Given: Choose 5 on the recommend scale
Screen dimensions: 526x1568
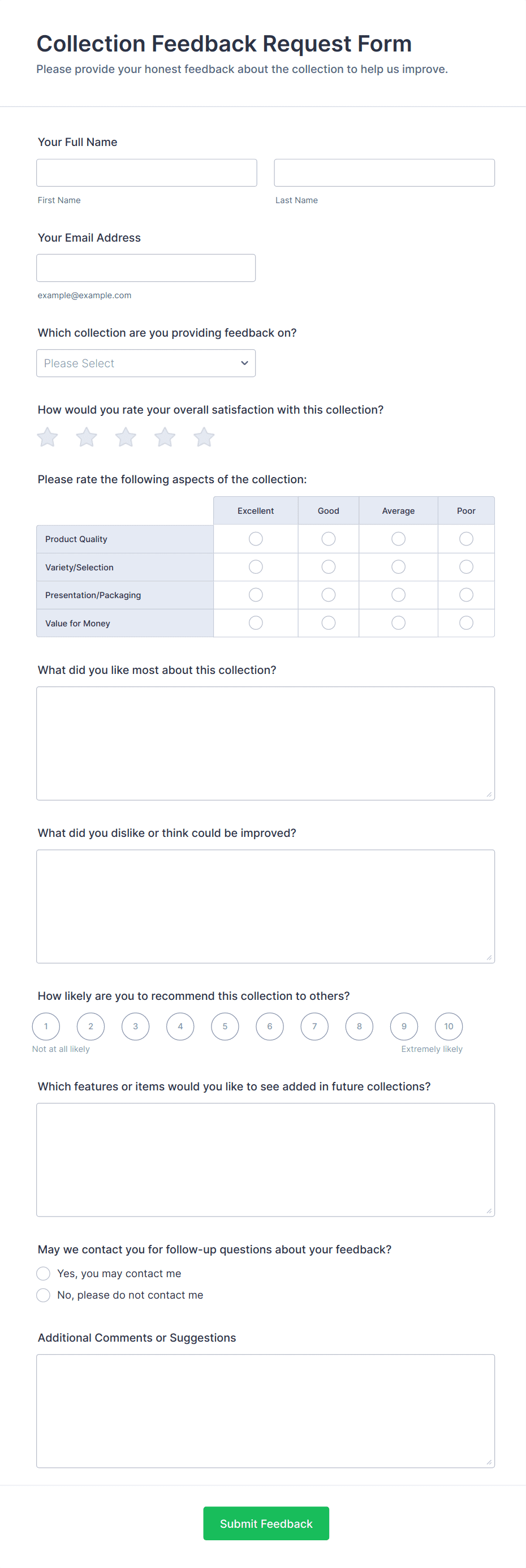Looking at the screenshot, I should (225, 1026).
